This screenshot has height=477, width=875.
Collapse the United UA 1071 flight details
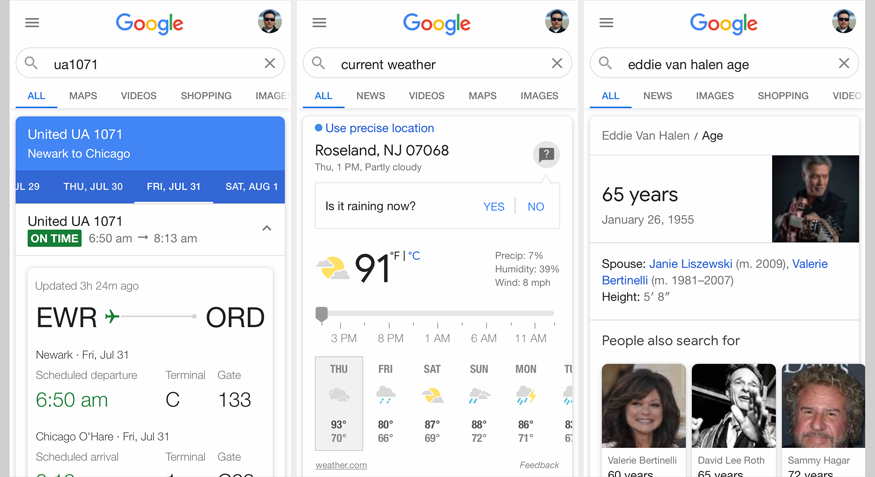(x=267, y=228)
